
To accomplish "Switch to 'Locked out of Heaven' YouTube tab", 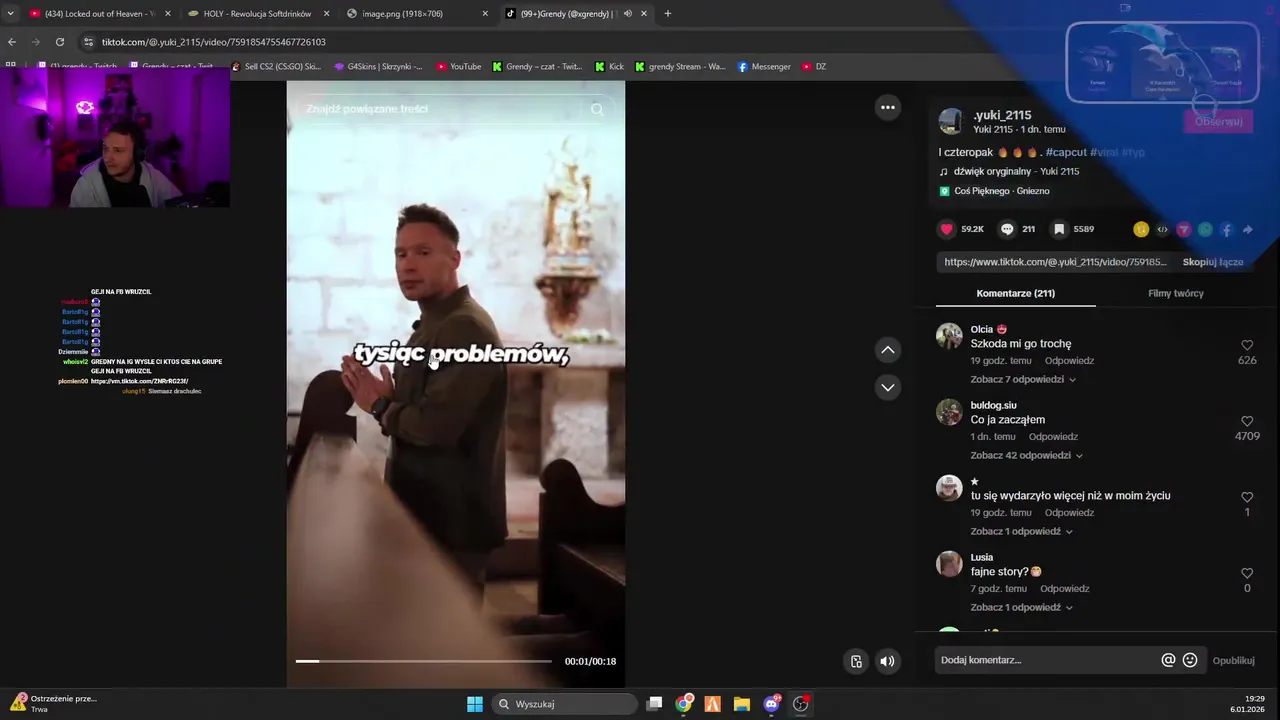I will [x=100, y=14].
